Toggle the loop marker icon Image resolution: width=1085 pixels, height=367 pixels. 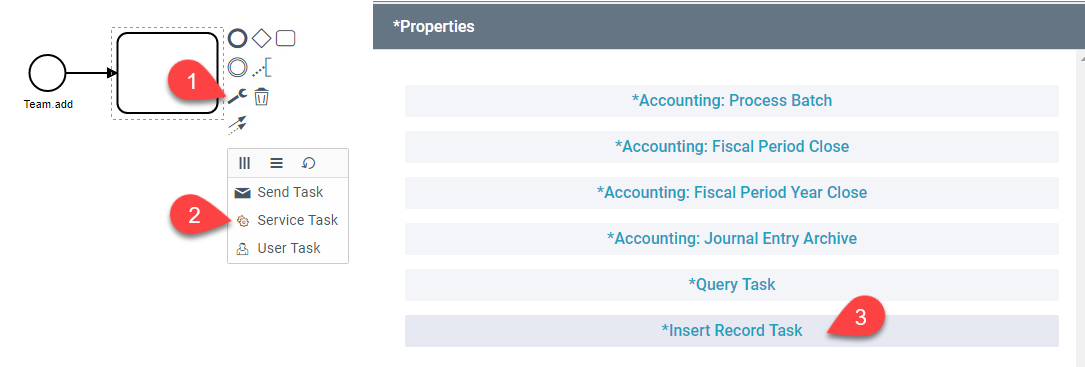pos(309,163)
